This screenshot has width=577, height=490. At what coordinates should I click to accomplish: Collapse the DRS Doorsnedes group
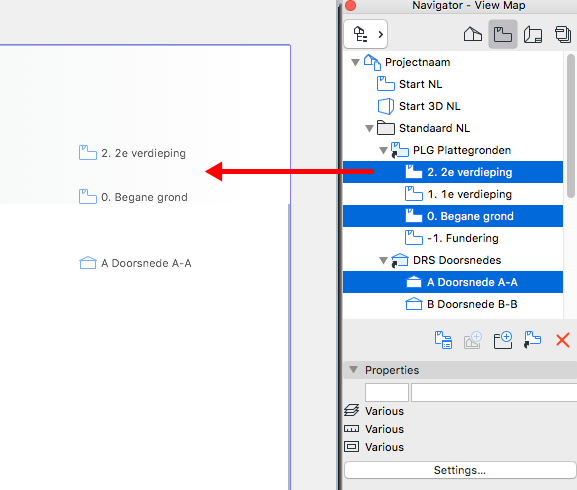point(383,260)
